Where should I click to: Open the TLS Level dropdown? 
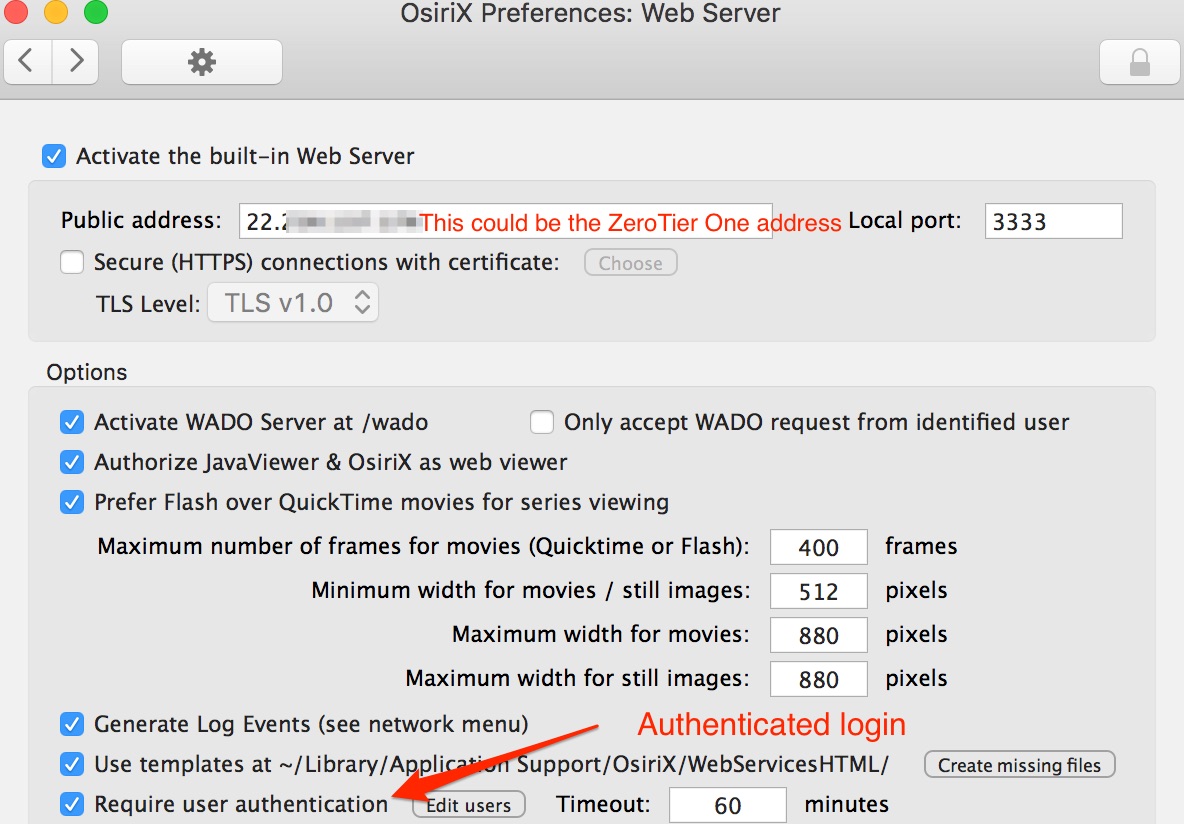coord(293,303)
